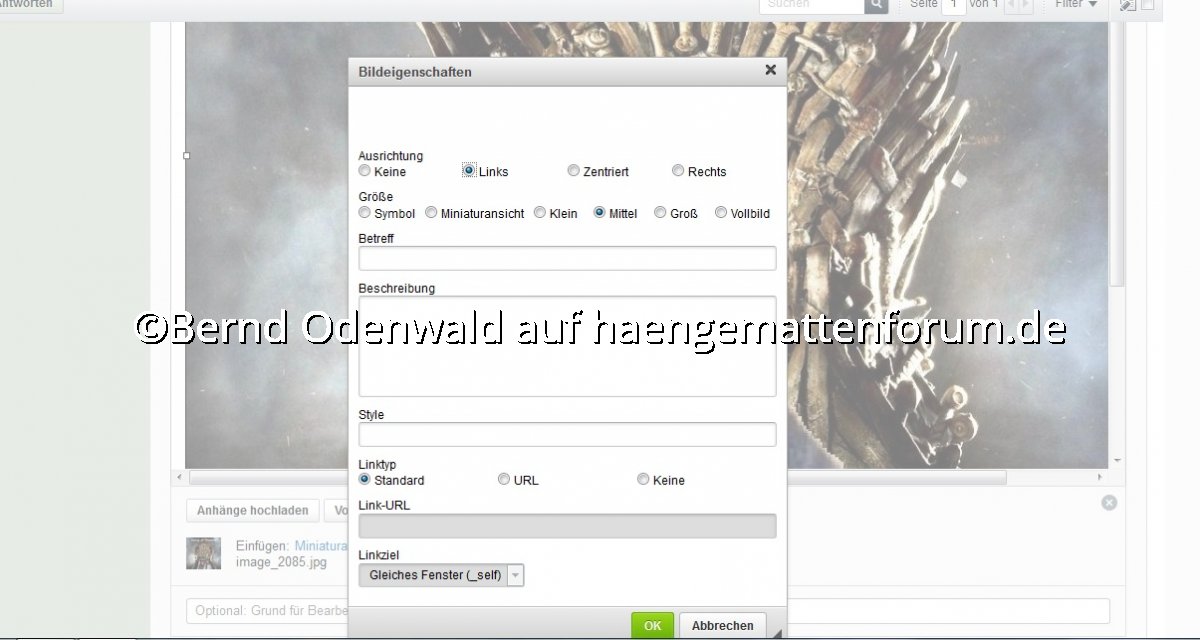Select Zentriert alignment option
This screenshot has width=1200, height=640.
[x=573, y=171]
